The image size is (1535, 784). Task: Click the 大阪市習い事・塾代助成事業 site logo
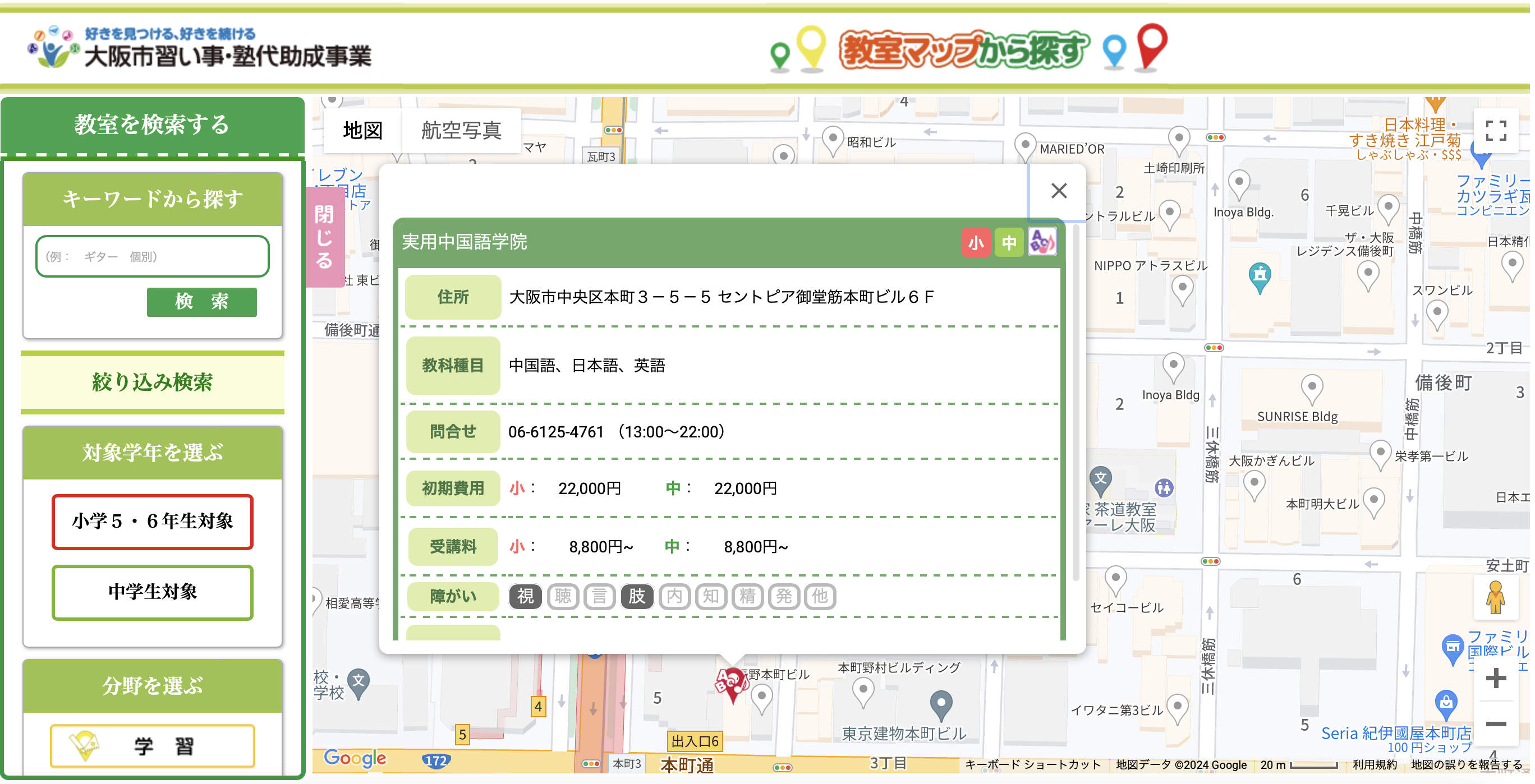(200, 47)
